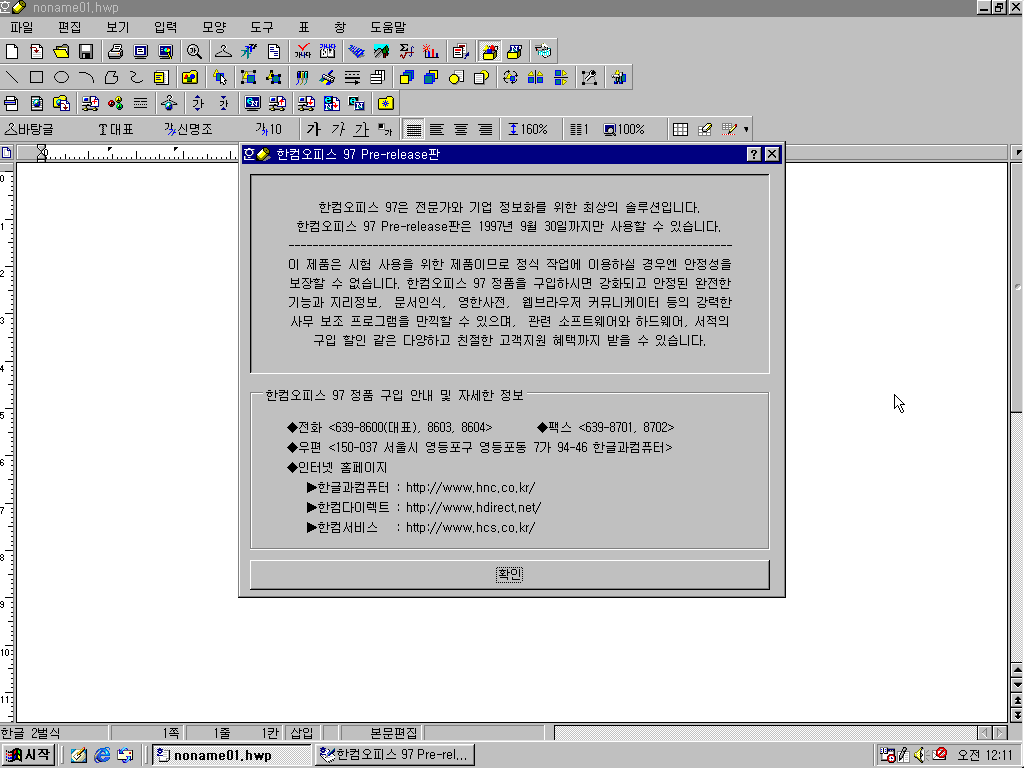Select the rectangle drawing tool

37,78
